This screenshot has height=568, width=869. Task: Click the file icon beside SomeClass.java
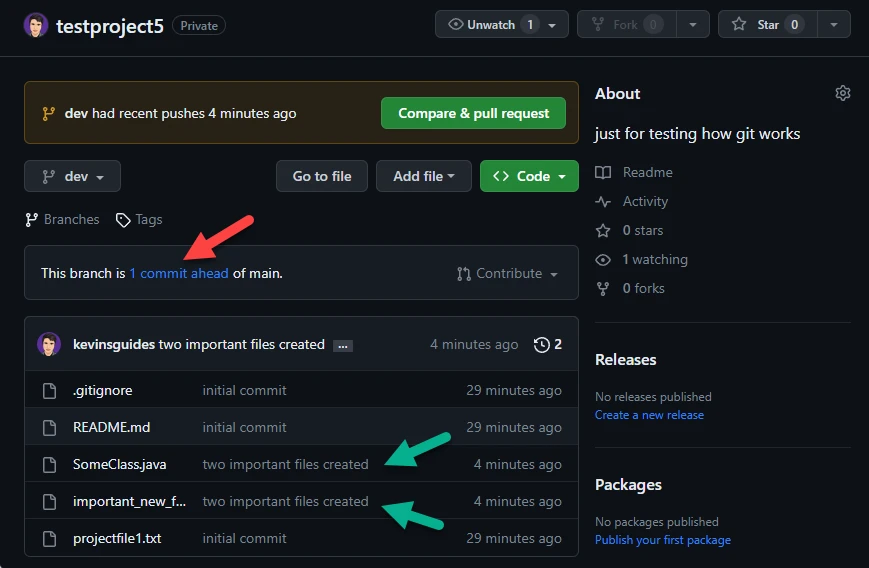[x=49, y=464]
